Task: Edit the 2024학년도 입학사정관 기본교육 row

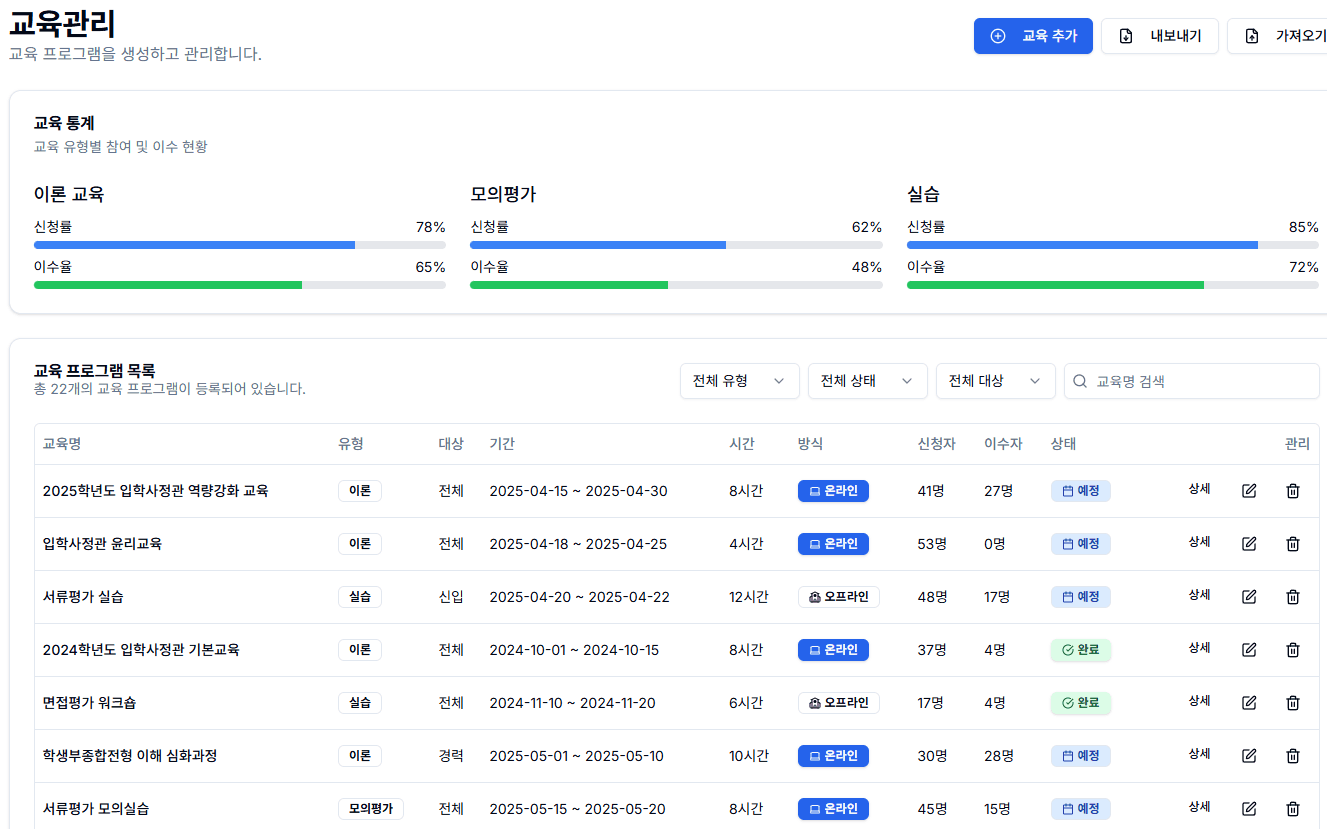Action: (1249, 650)
